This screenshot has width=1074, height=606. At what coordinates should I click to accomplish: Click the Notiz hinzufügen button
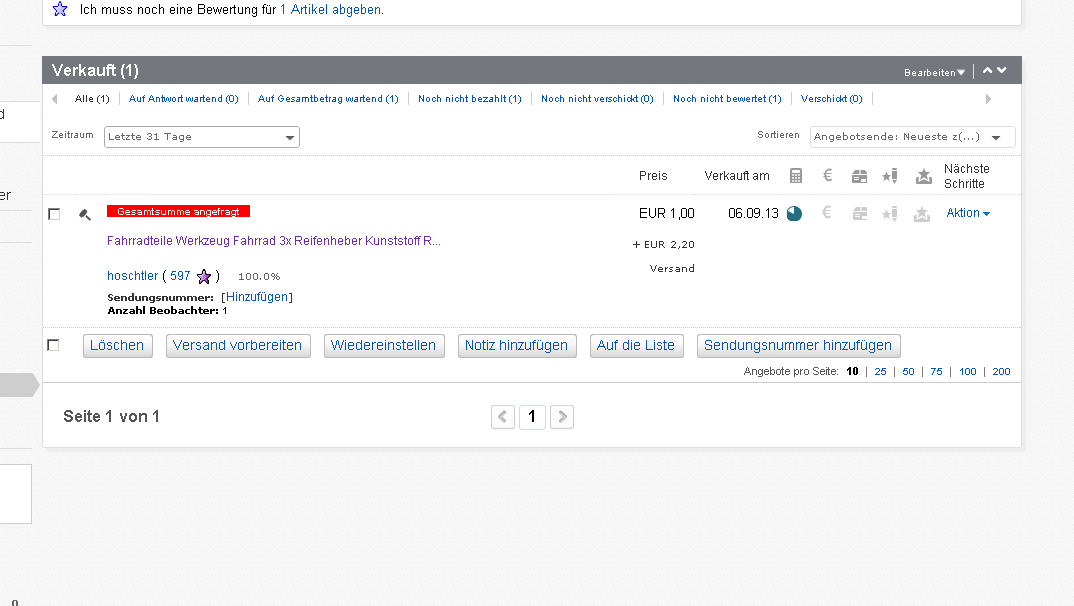tap(516, 346)
